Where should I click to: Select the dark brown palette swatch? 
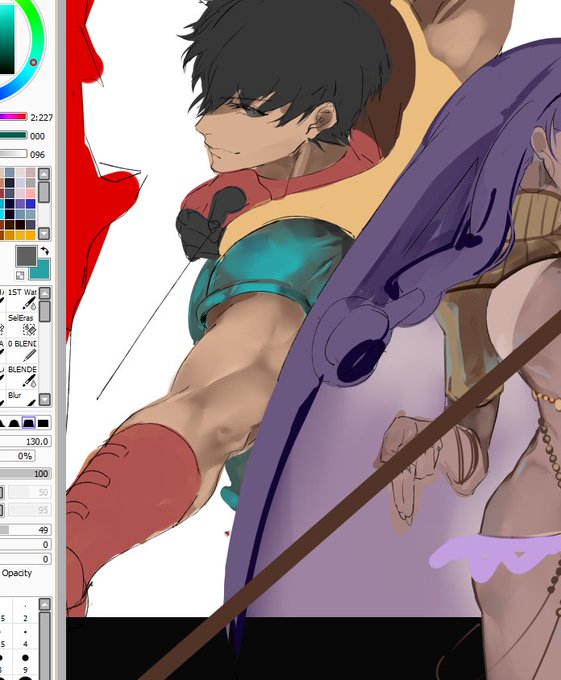[x=10, y=224]
